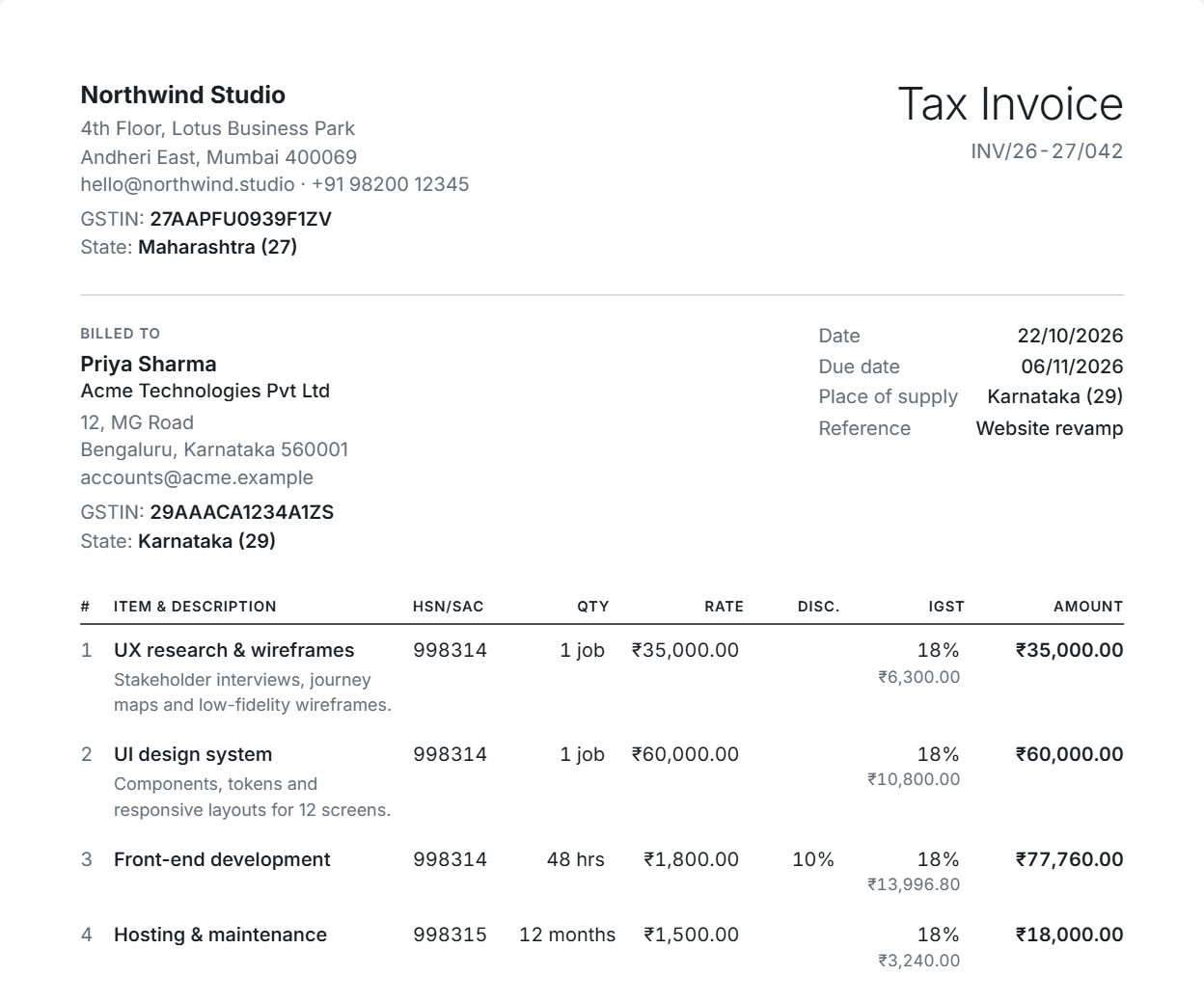Click the QTY column header
1204x1003 pixels.
click(x=593, y=607)
